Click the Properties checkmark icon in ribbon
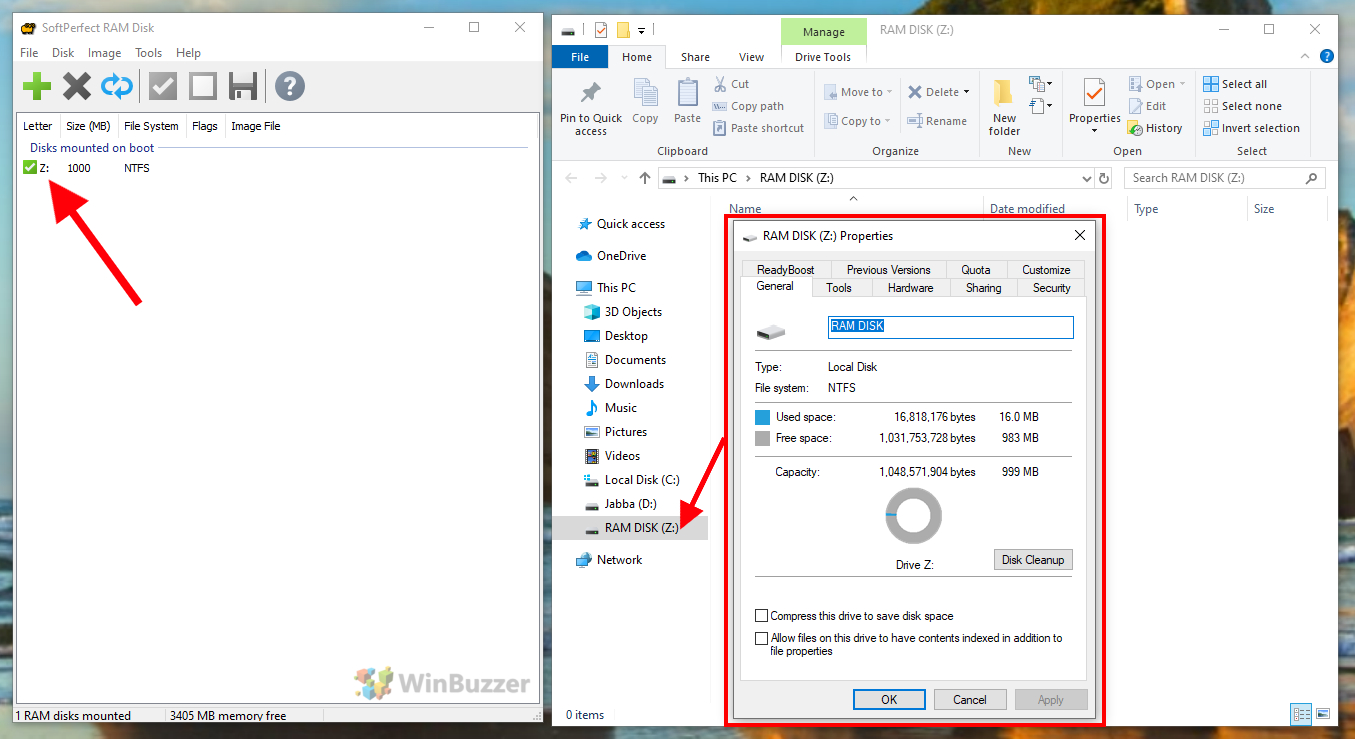Screen dimensions: 1355x739 pyautogui.click(x=1095, y=94)
